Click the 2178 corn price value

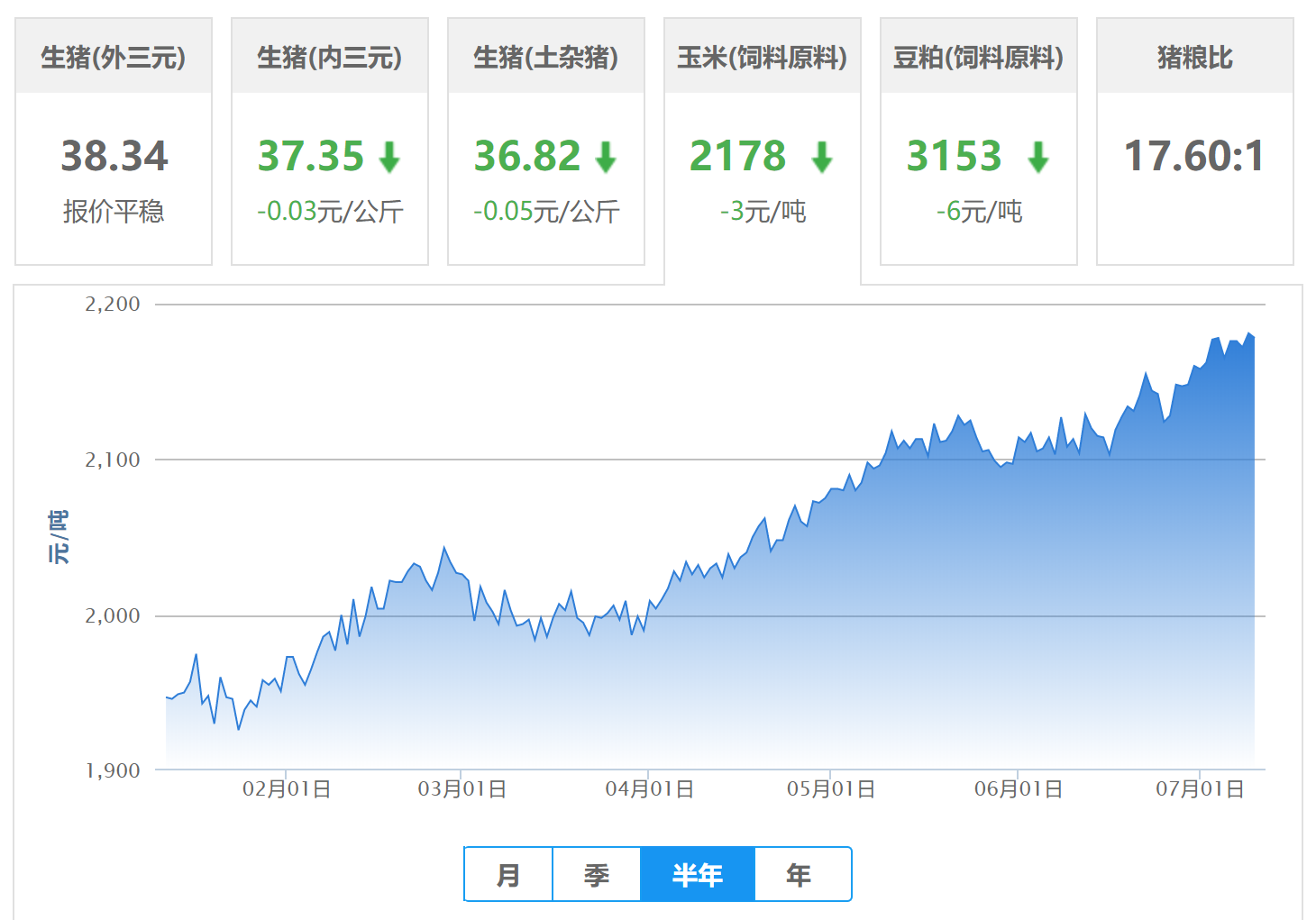[738, 156]
